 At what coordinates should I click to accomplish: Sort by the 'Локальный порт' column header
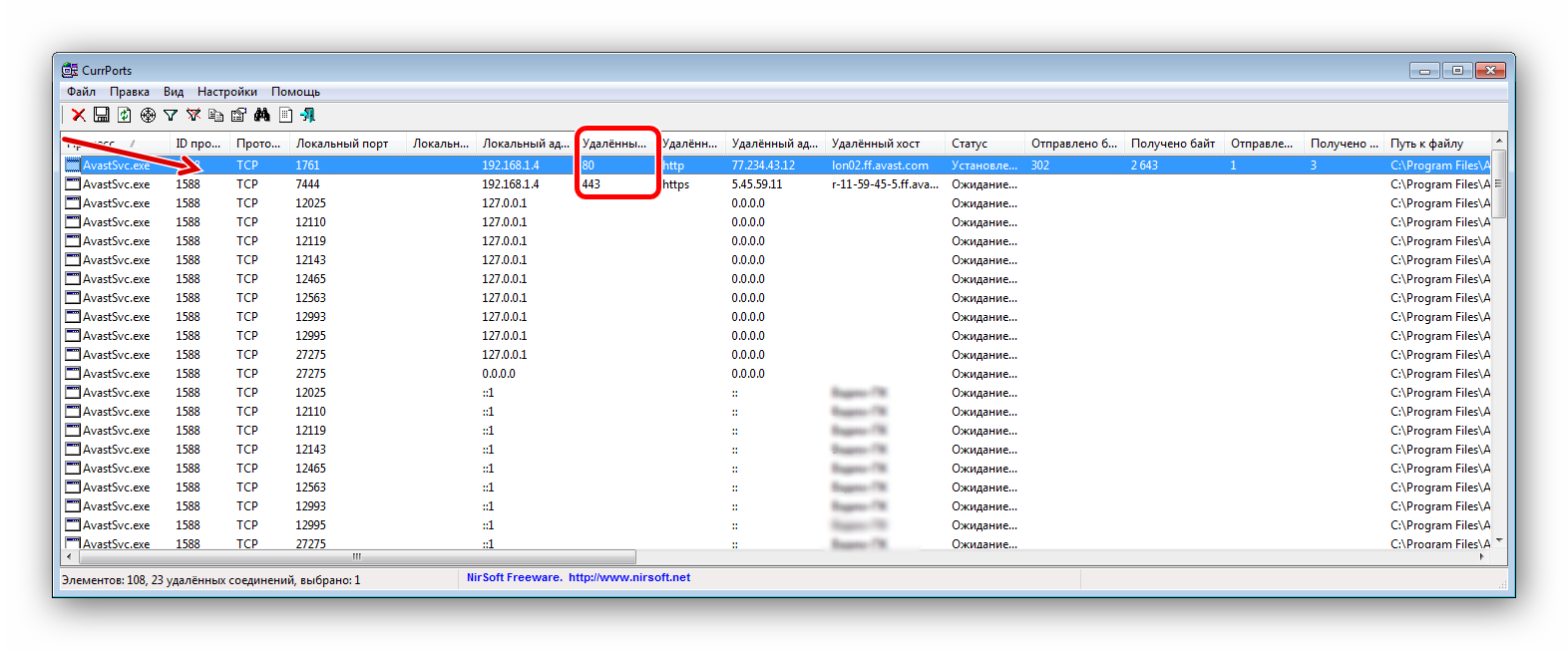[x=348, y=144]
